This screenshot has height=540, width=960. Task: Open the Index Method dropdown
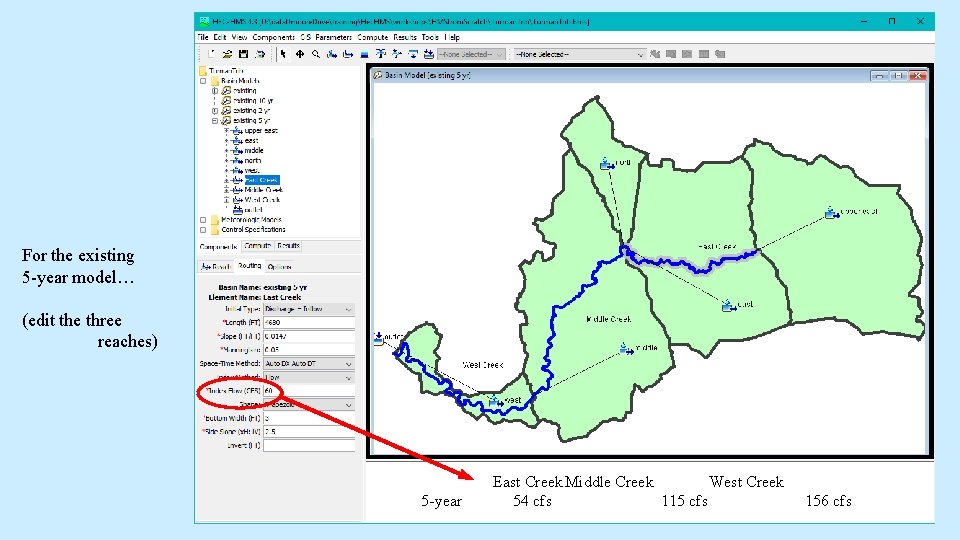(x=309, y=378)
